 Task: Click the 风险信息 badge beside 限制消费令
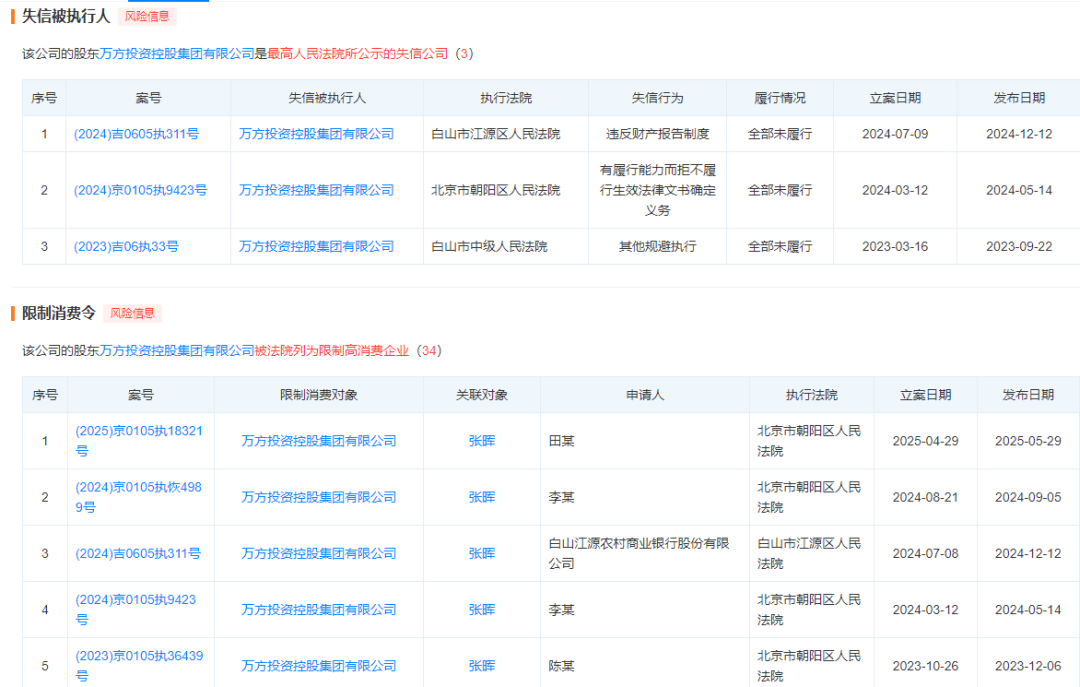133,312
